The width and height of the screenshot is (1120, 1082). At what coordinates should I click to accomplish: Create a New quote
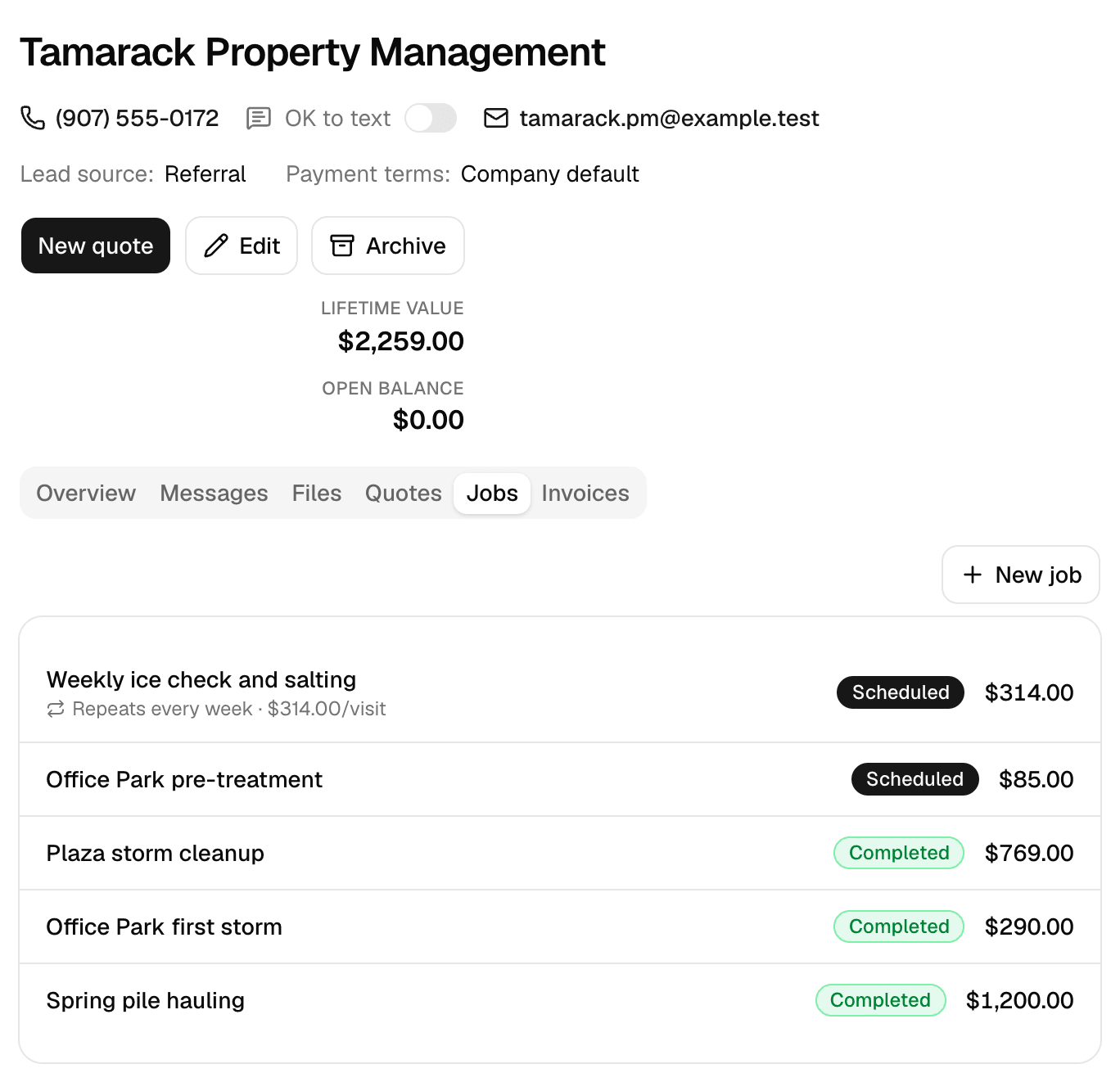click(x=96, y=246)
